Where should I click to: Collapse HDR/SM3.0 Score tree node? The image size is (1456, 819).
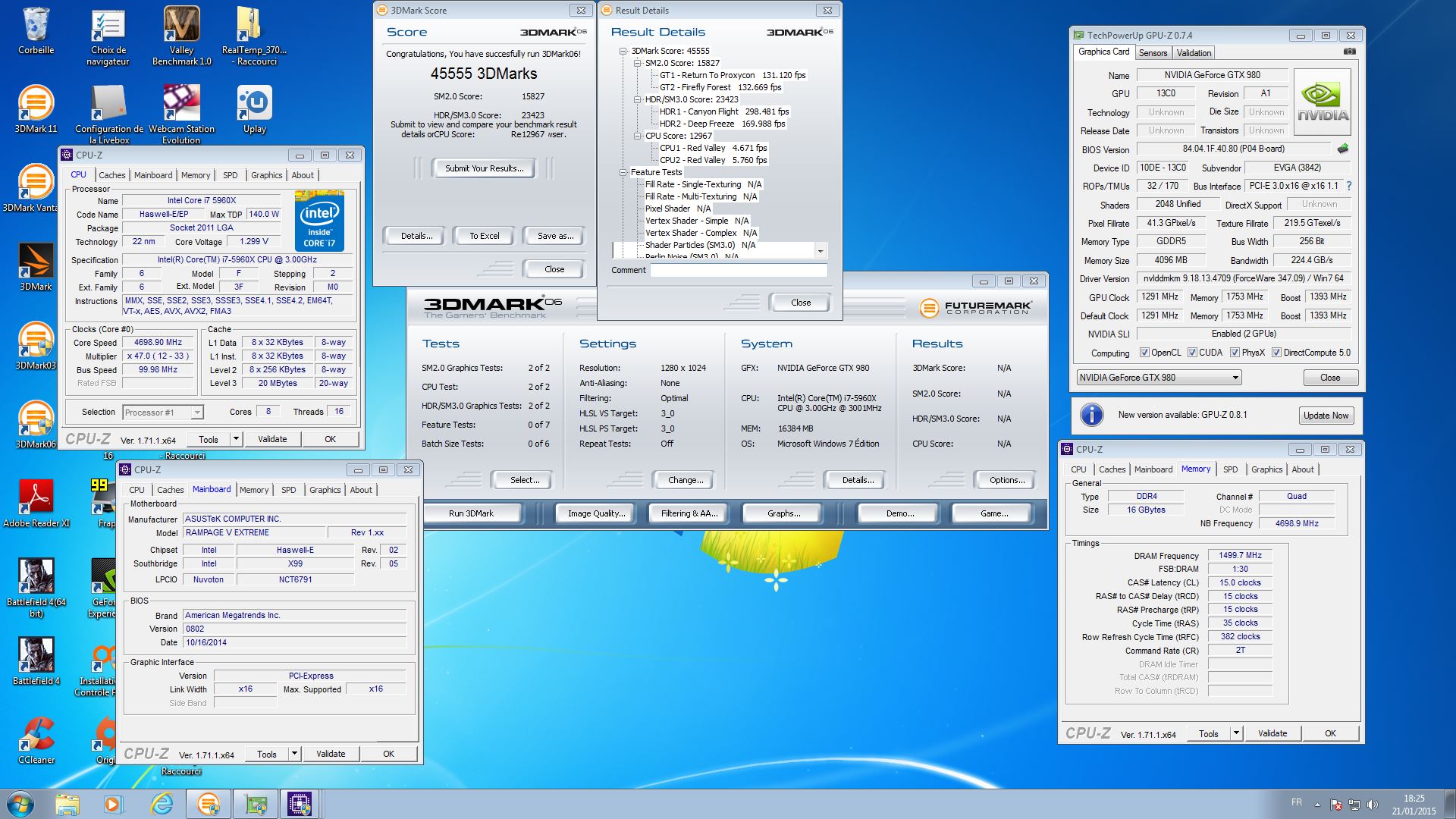638,99
